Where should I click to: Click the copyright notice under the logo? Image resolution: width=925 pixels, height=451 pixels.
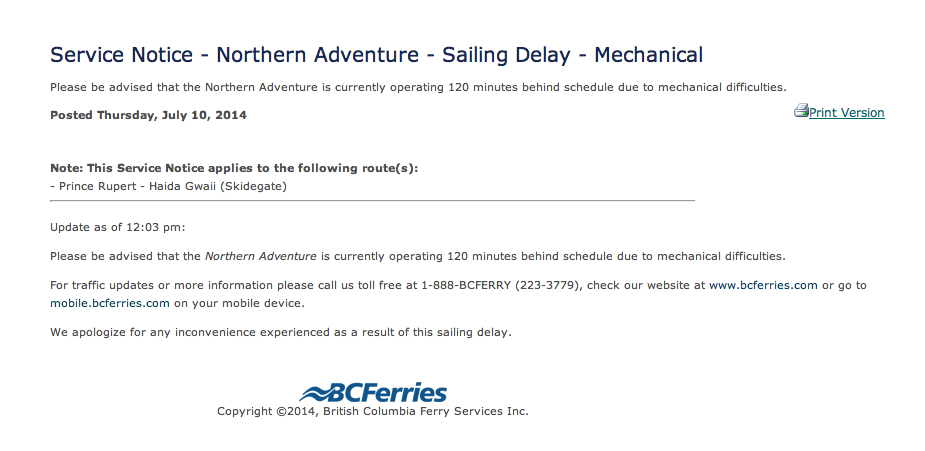[x=373, y=412]
